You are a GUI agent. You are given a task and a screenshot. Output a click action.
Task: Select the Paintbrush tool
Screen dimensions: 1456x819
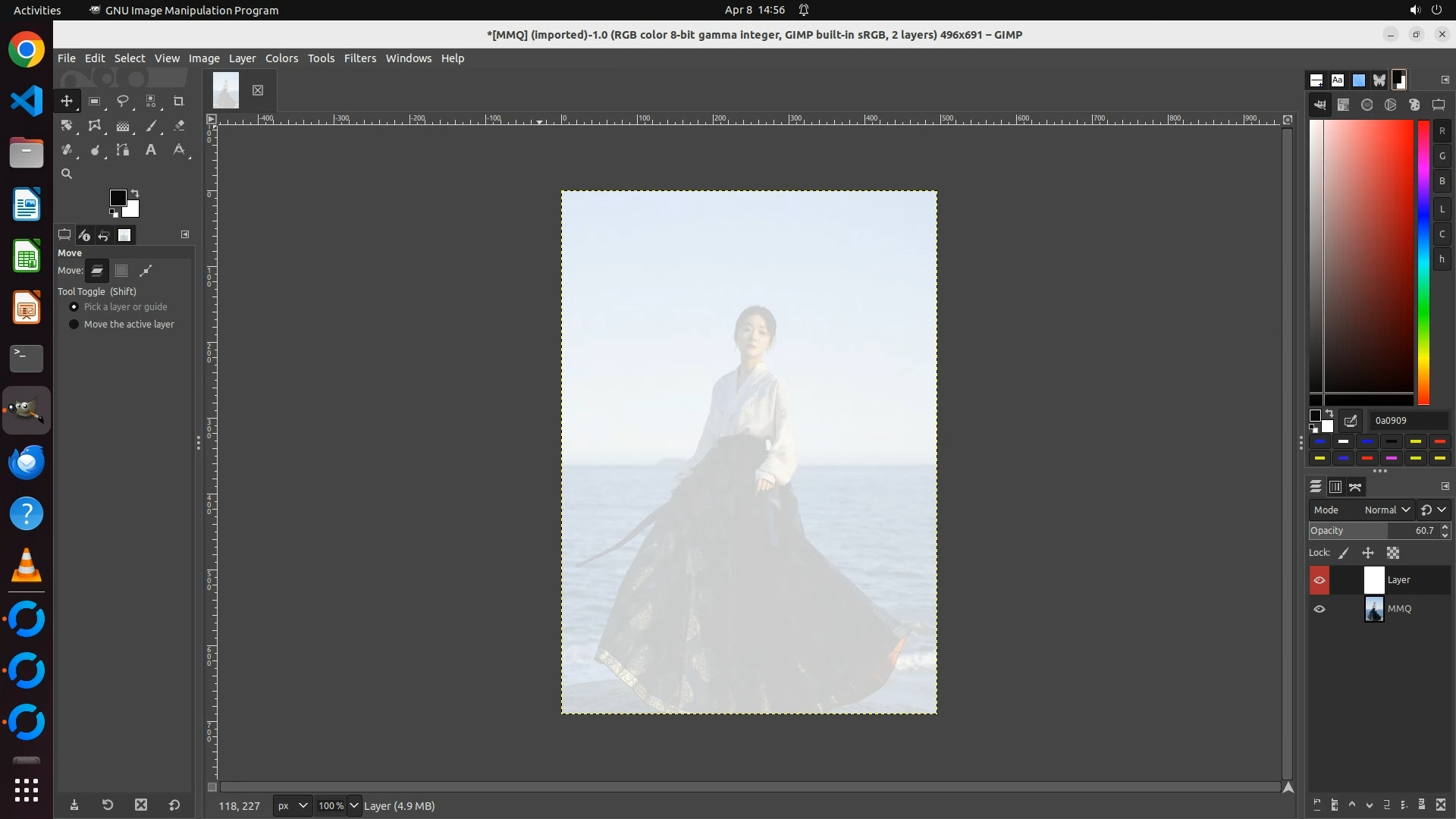tap(151, 126)
